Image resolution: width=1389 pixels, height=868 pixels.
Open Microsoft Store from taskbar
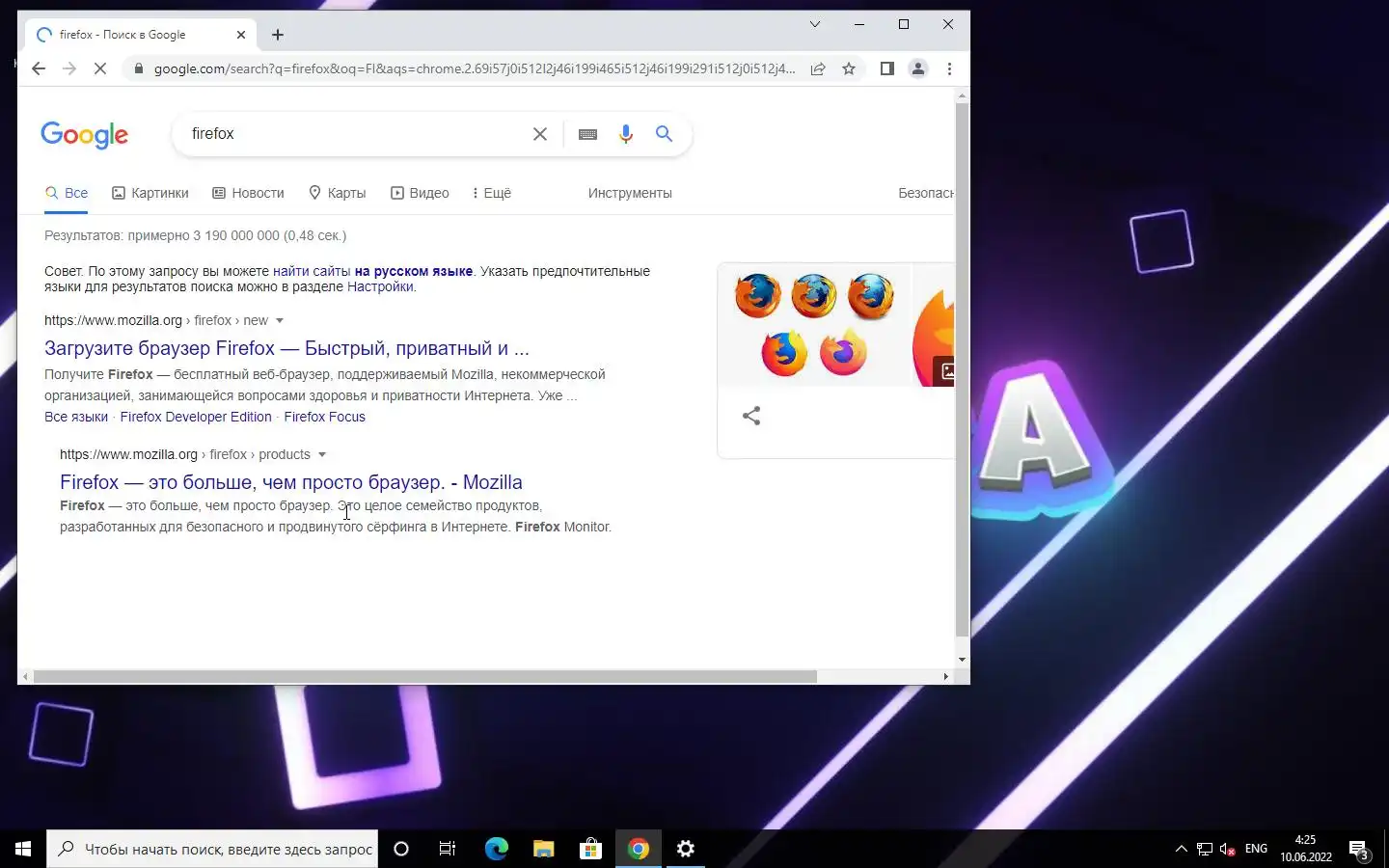click(x=590, y=849)
